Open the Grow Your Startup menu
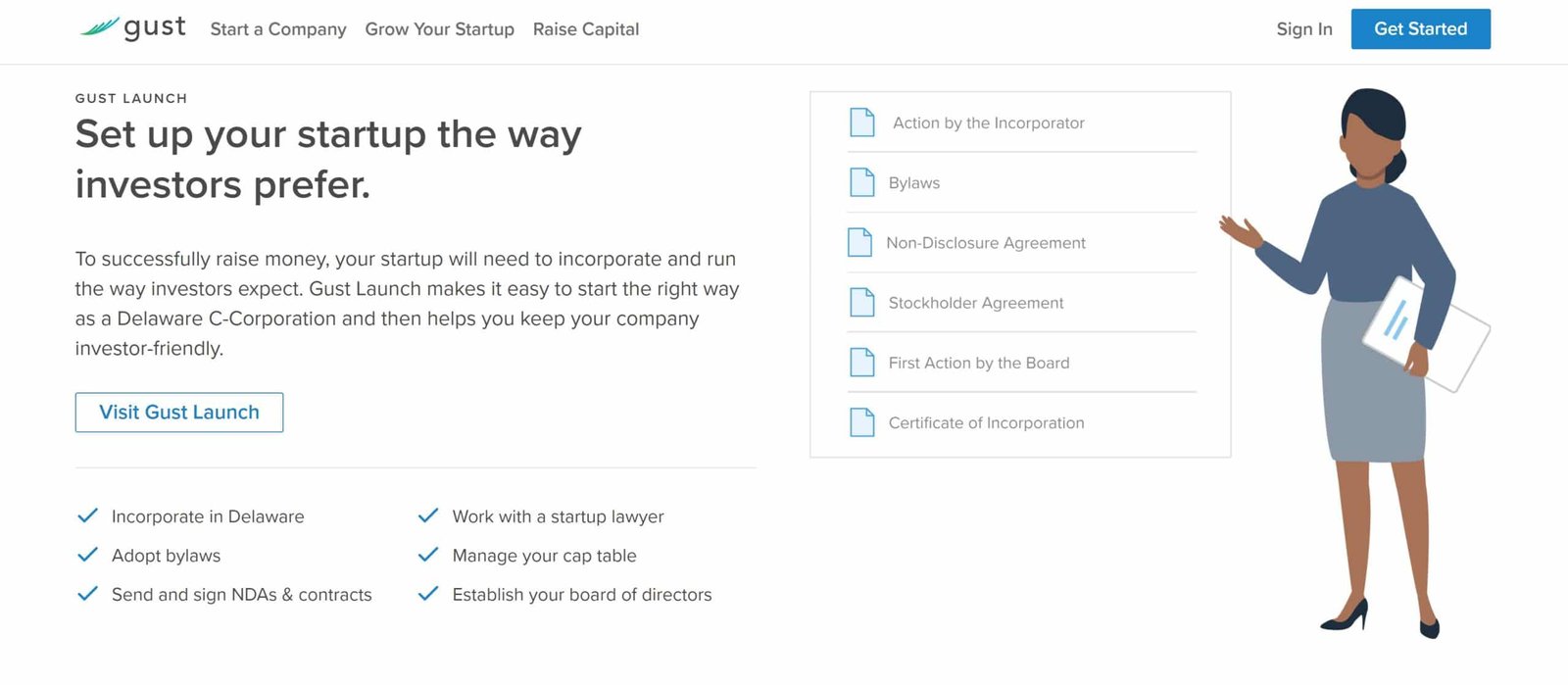The height and width of the screenshot is (685, 1568). click(440, 29)
